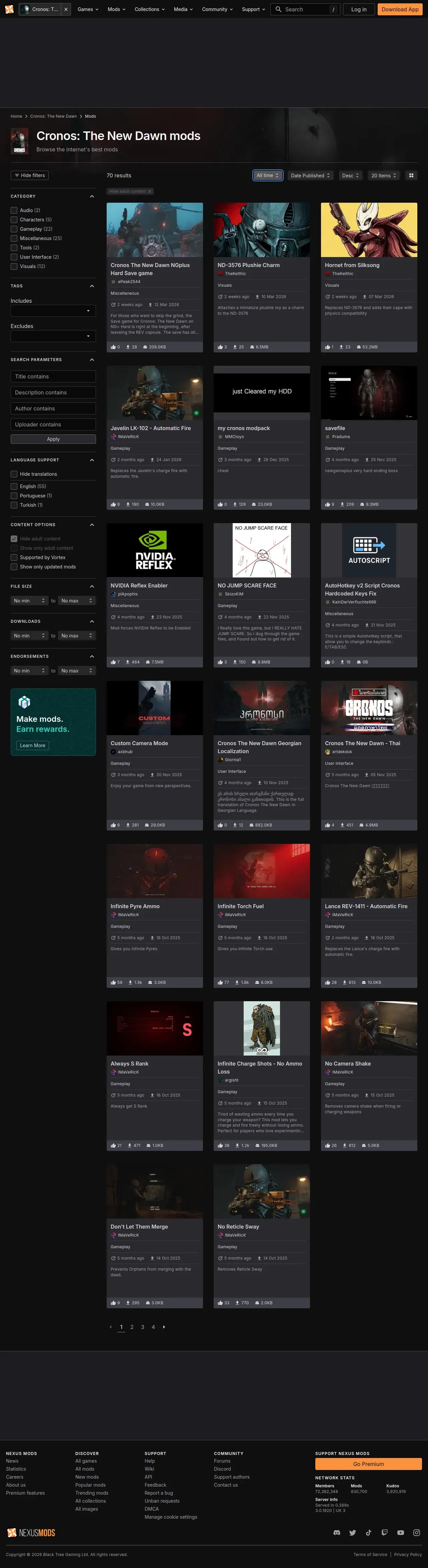This screenshot has height=1568, width=428.
Task: Tick the Visuals category checkbox
Action: (14, 267)
